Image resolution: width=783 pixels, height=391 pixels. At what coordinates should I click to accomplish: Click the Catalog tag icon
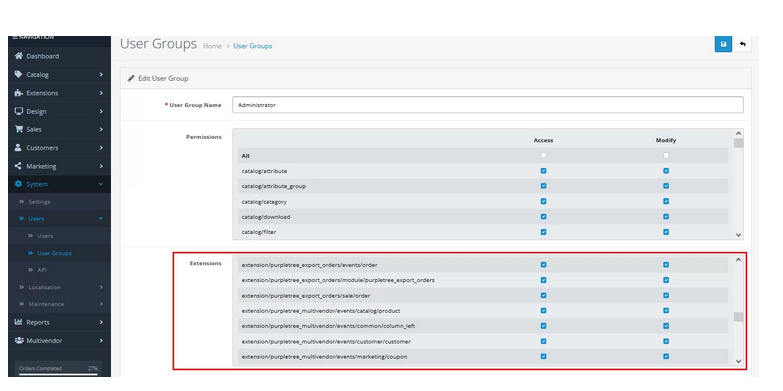point(18,74)
